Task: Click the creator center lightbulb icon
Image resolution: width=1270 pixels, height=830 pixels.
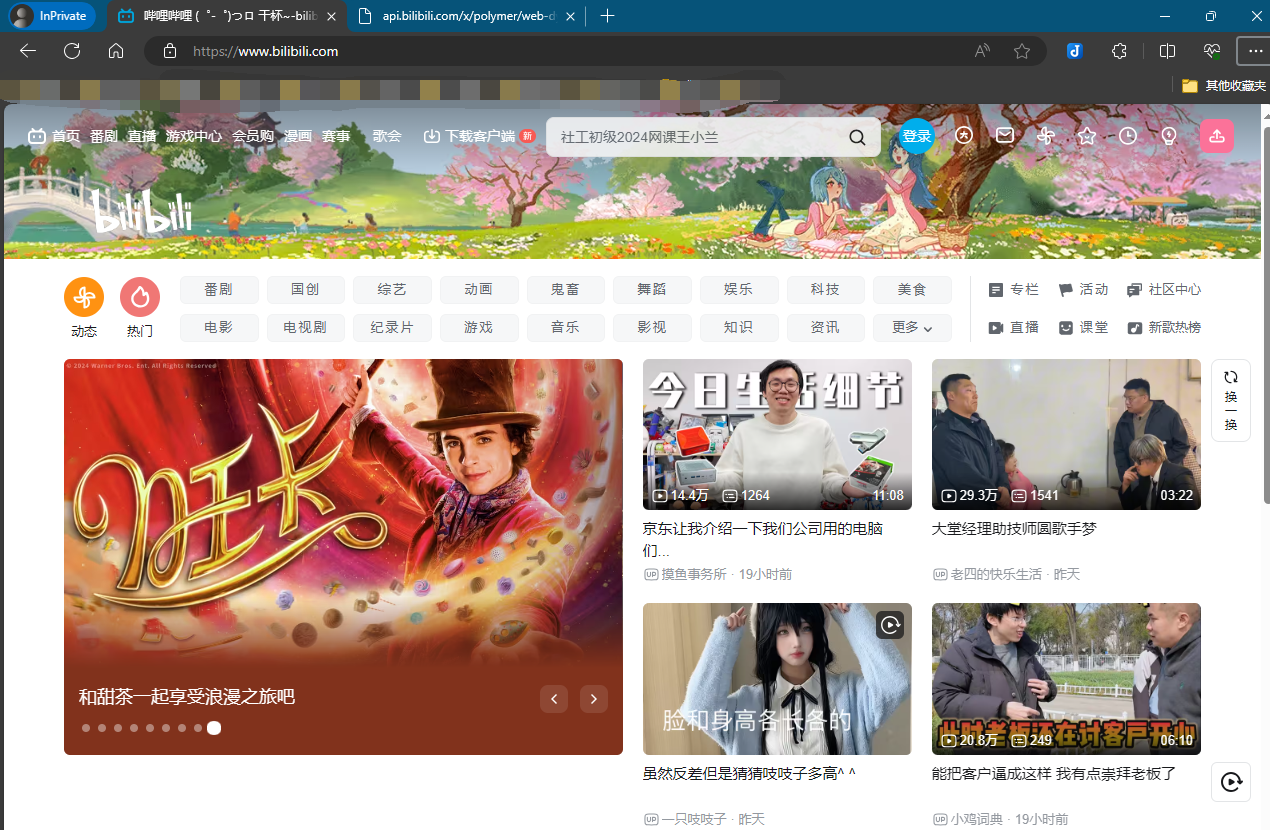Action: (x=1168, y=136)
